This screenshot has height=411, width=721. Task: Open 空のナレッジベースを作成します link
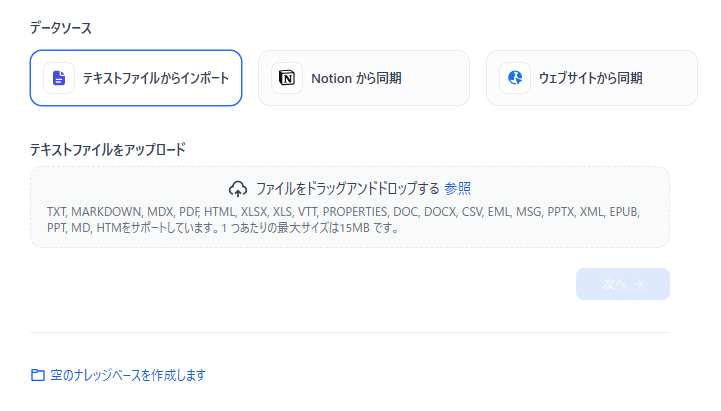coord(128,375)
